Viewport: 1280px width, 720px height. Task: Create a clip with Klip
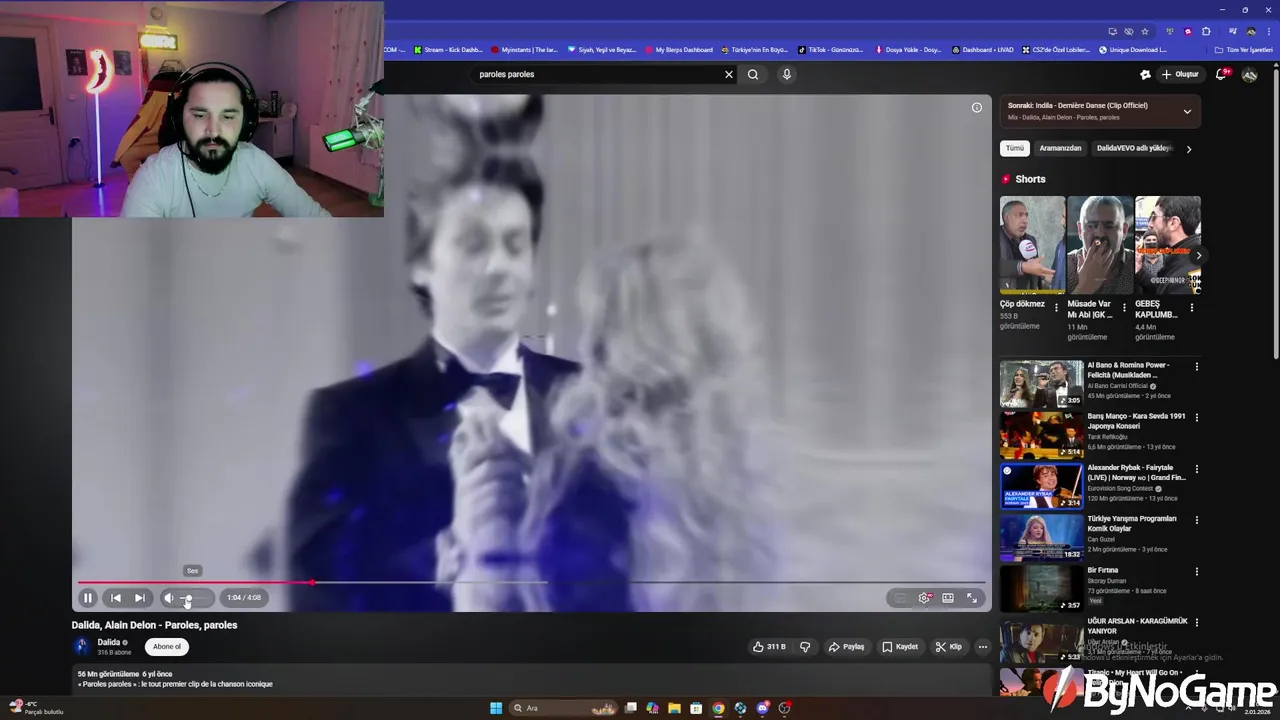pos(948,647)
